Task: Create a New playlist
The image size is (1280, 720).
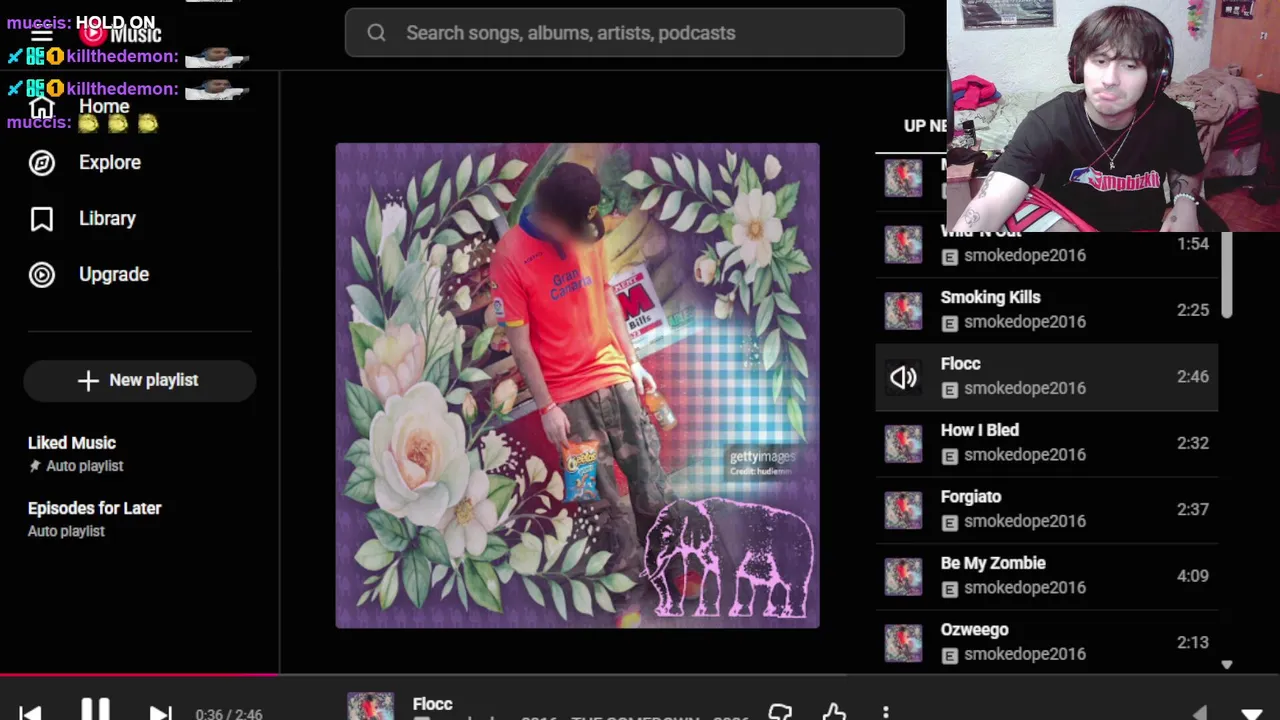Action: point(140,380)
